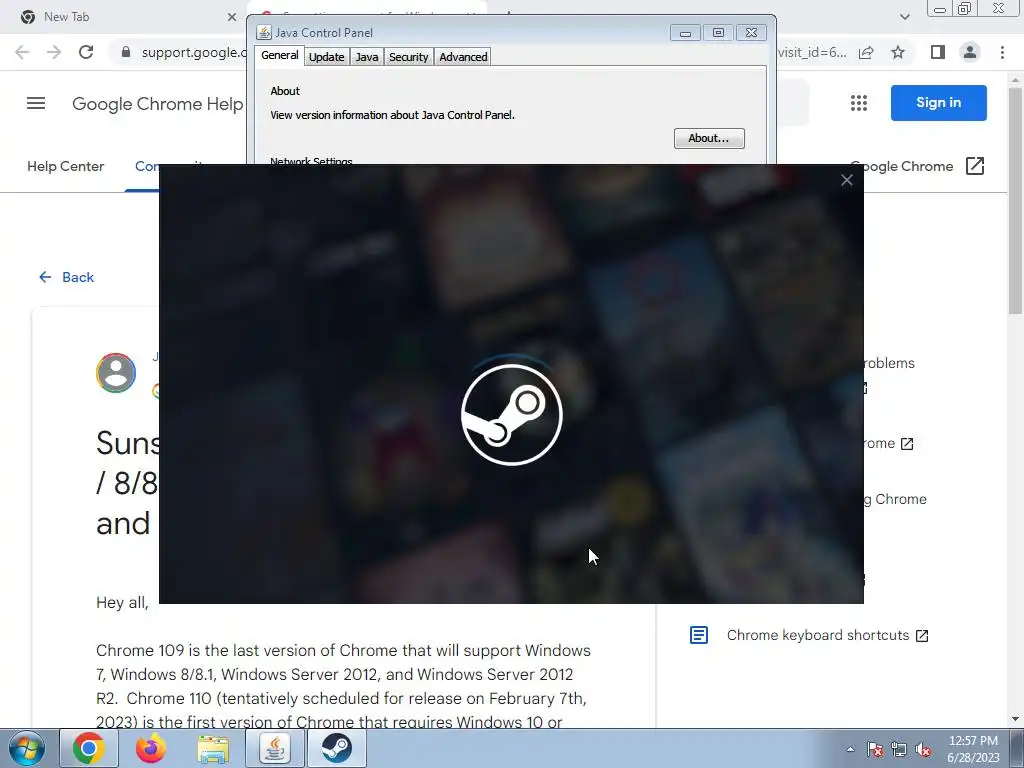Open Chrome three-dot menu

(1002, 52)
